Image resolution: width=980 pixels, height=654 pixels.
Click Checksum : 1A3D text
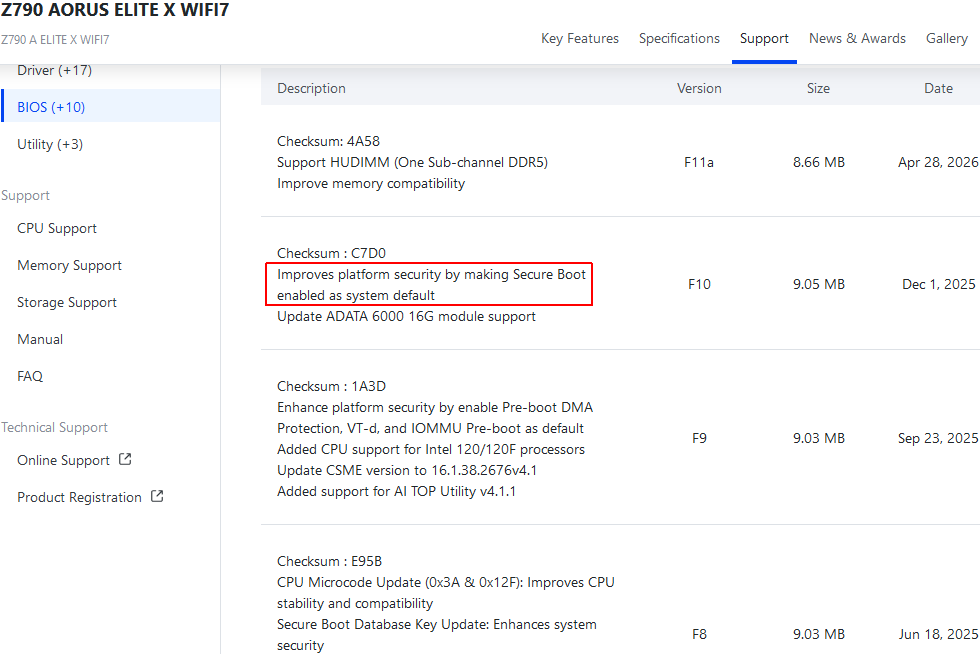(x=331, y=386)
